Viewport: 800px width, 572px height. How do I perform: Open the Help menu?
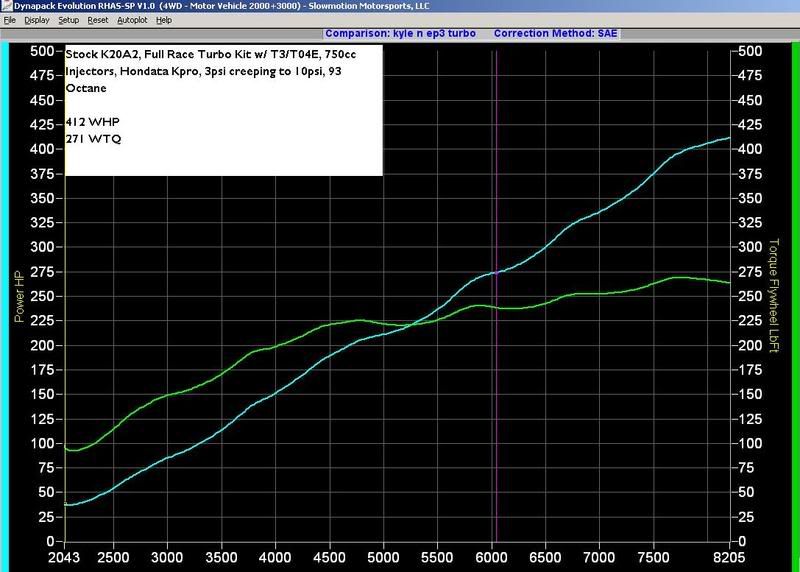click(164, 20)
